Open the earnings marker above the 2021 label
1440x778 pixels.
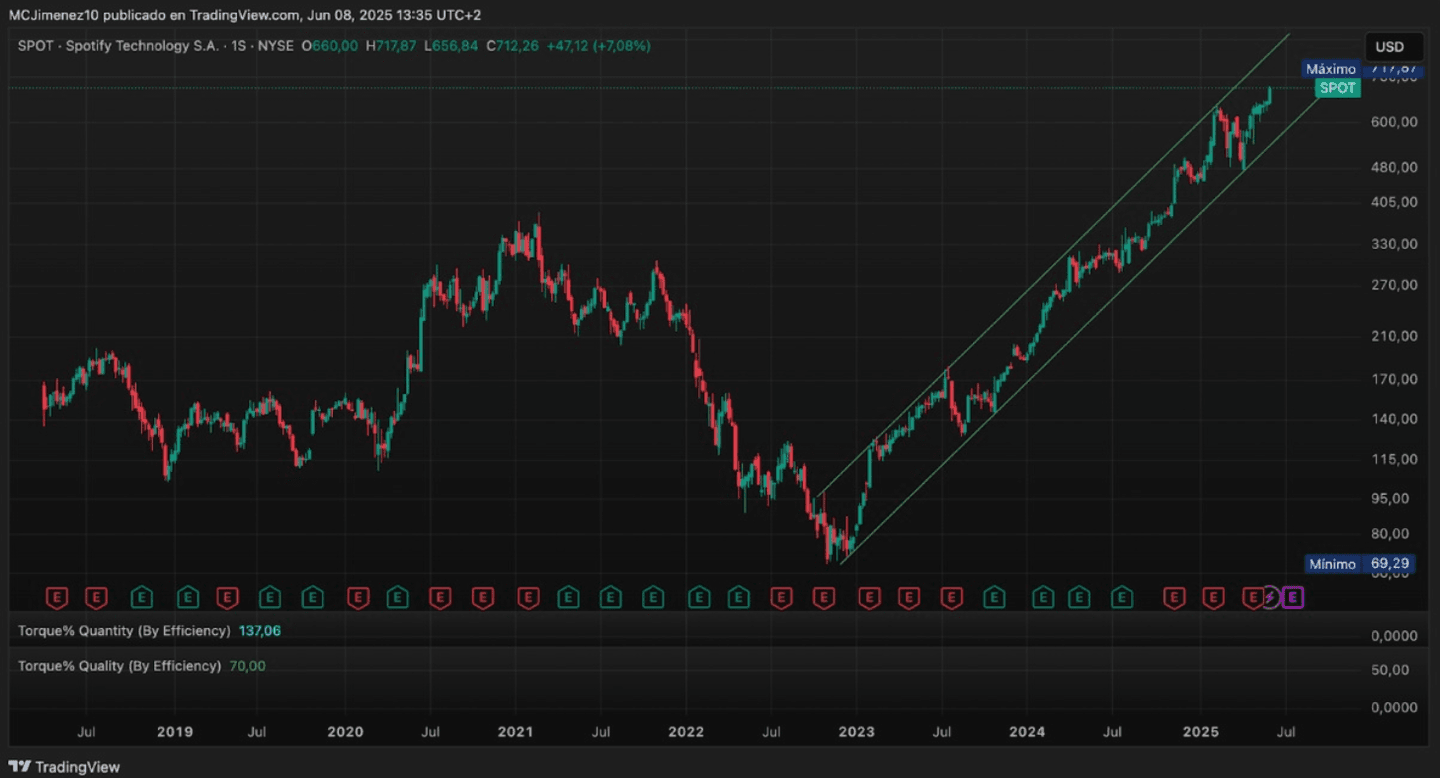coord(528,598)
